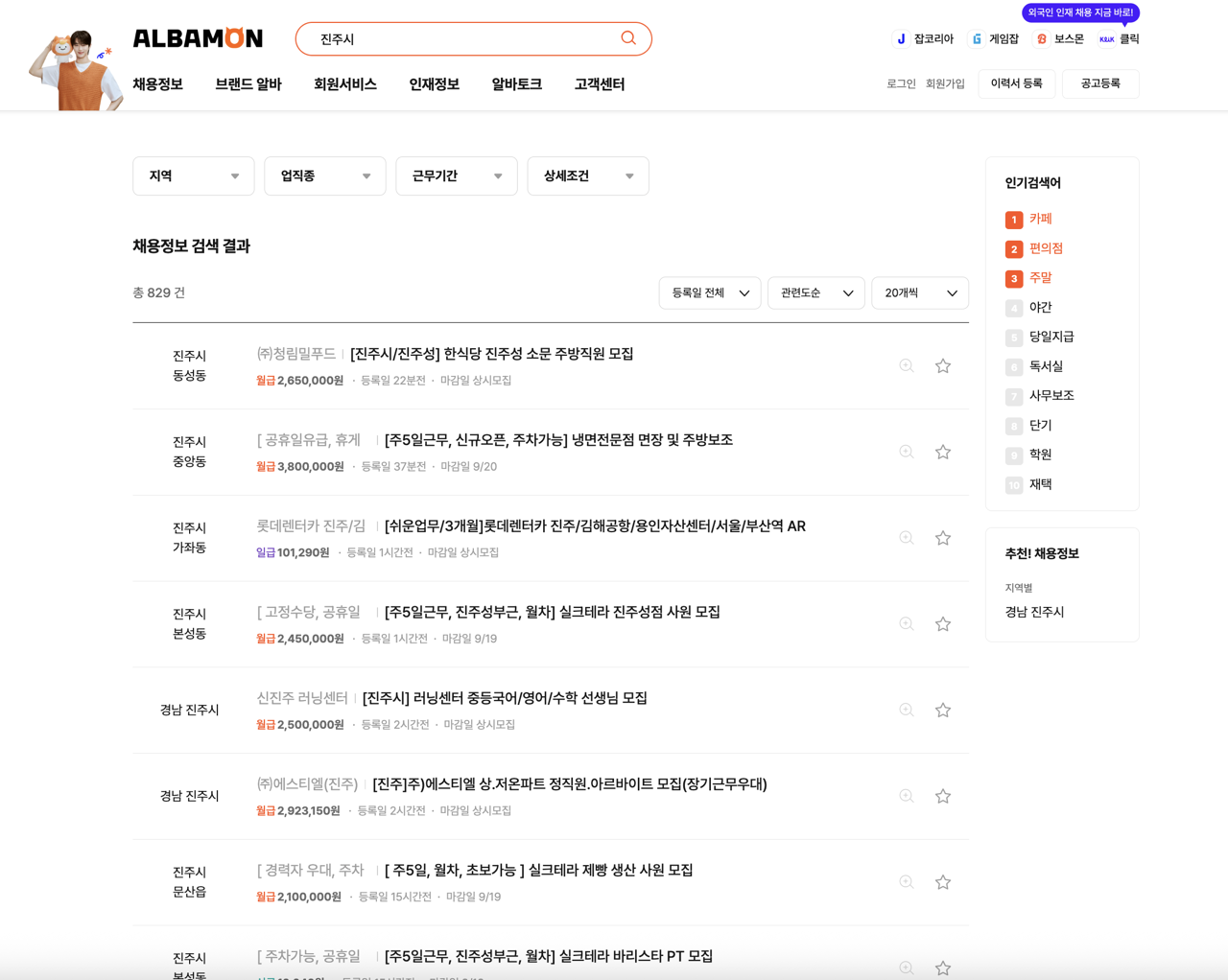Open 잡코리아 via the J icon
This screenshot has width=1228, height=980.
[900, 38]
